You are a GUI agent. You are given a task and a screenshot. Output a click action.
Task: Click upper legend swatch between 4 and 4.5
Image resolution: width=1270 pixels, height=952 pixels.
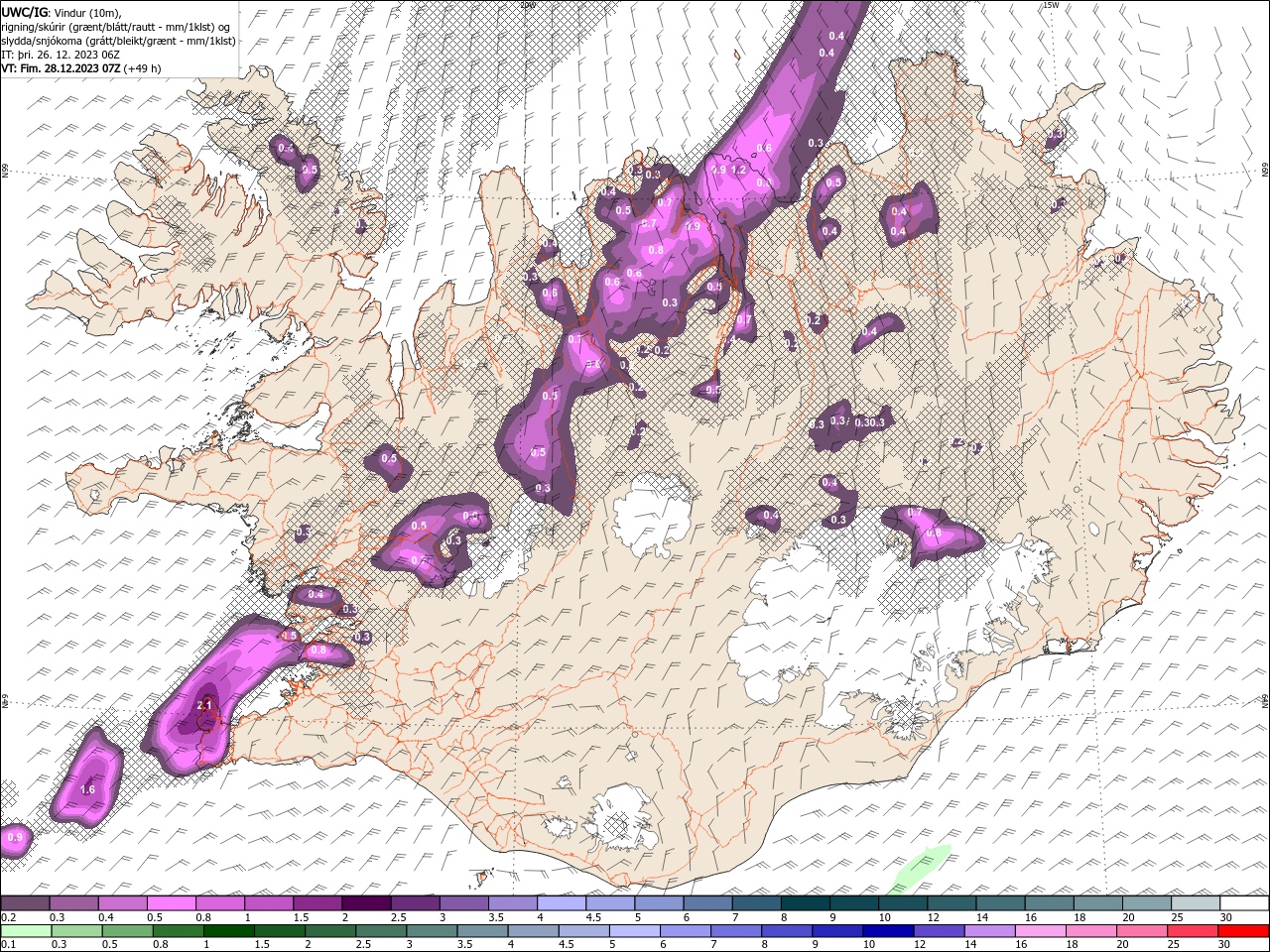pos(563,903)
